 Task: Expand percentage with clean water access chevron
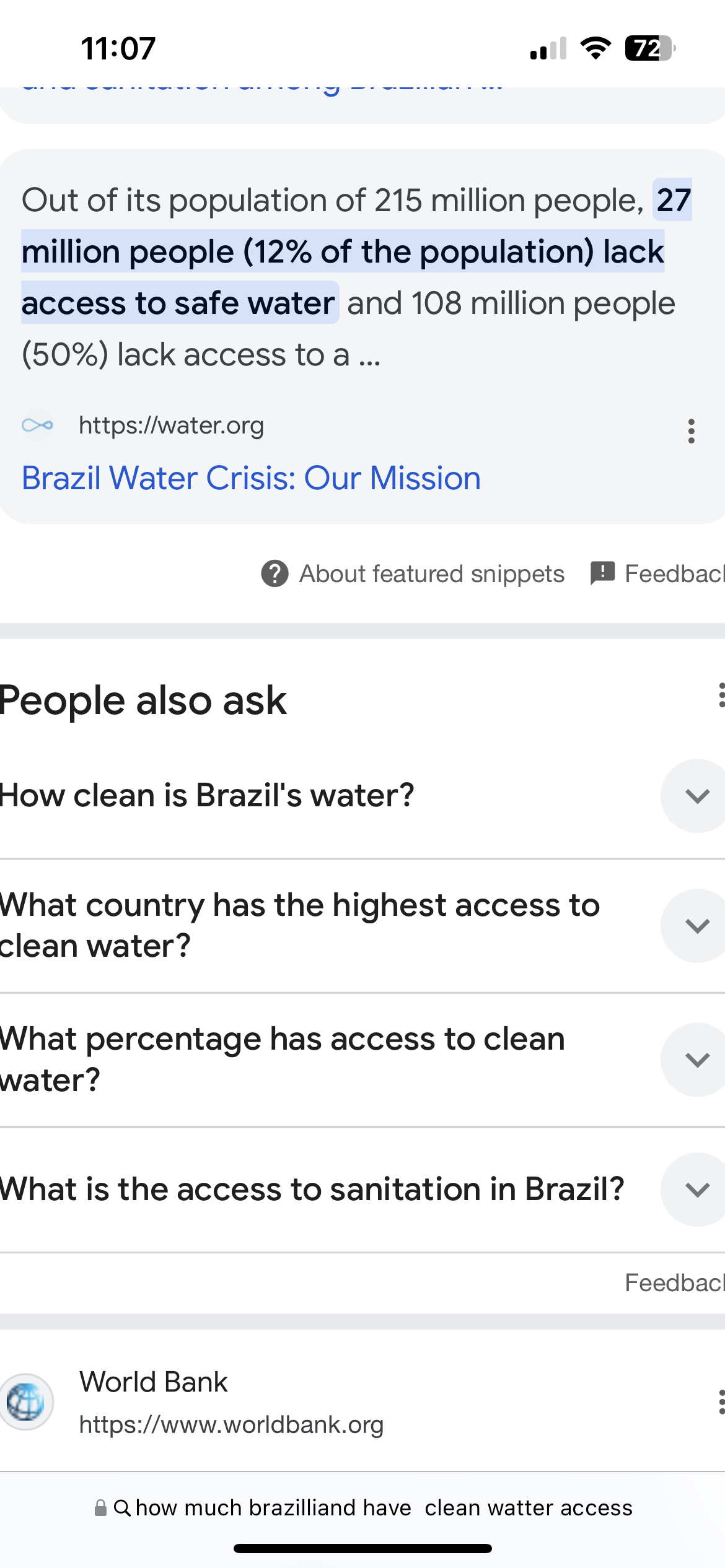point(696,1060)
